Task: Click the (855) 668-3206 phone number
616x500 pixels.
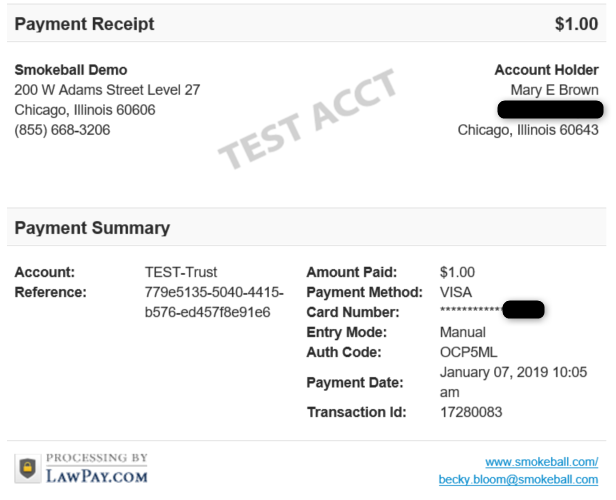Action: tap(62, 130)
